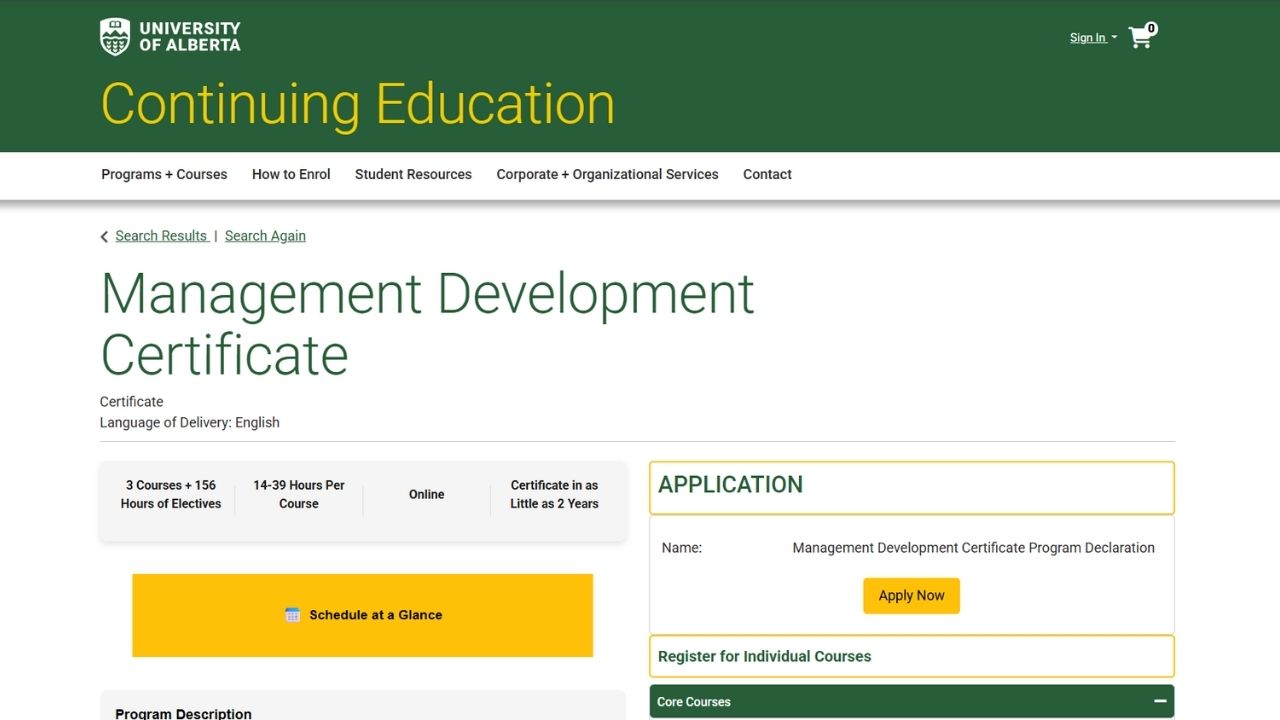1280x720 pixels.
Task: Click the Register for Individual Courses heading
Action: pos(764,656)
